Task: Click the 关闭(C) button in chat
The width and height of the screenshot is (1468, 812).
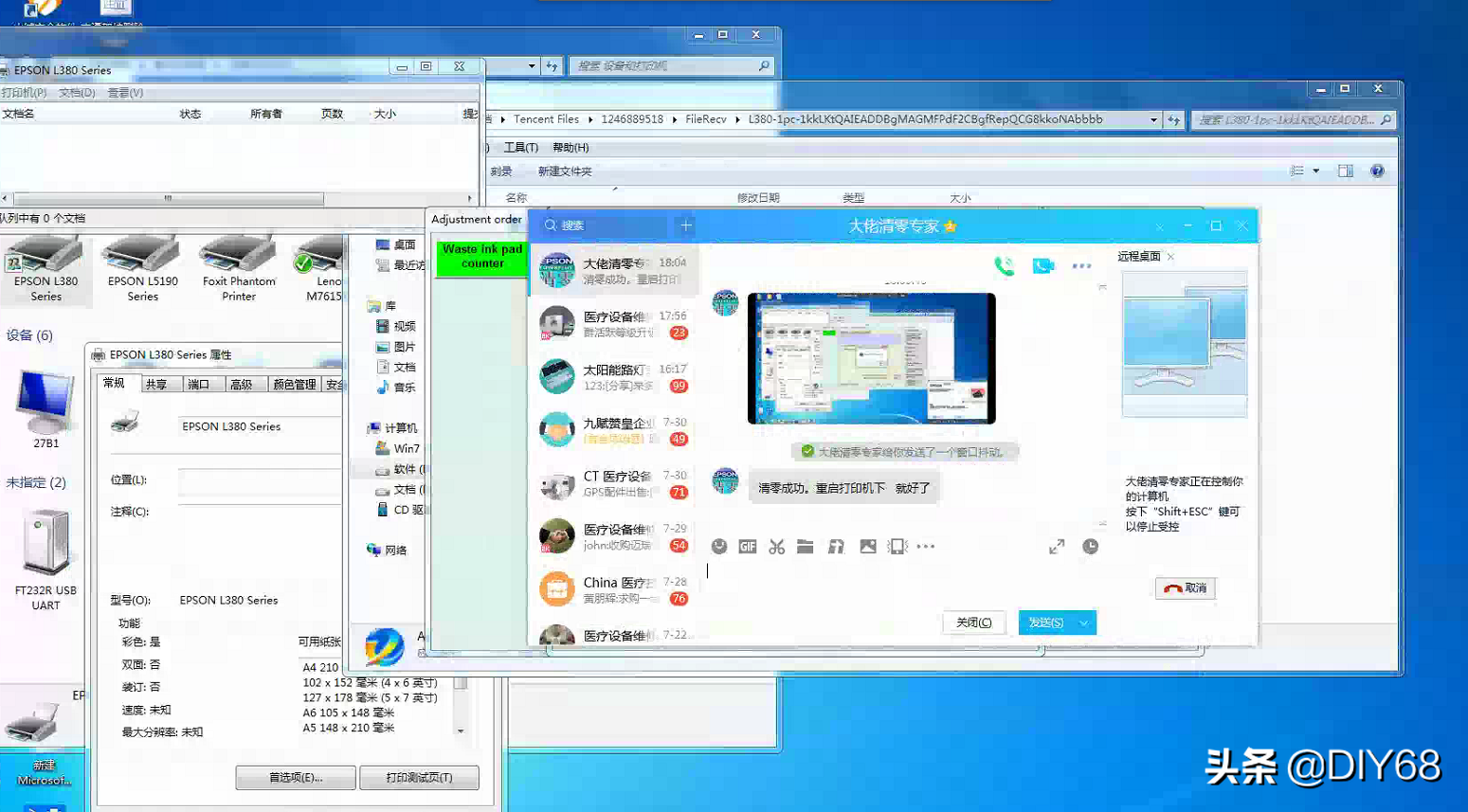Action: click(973, 623)
